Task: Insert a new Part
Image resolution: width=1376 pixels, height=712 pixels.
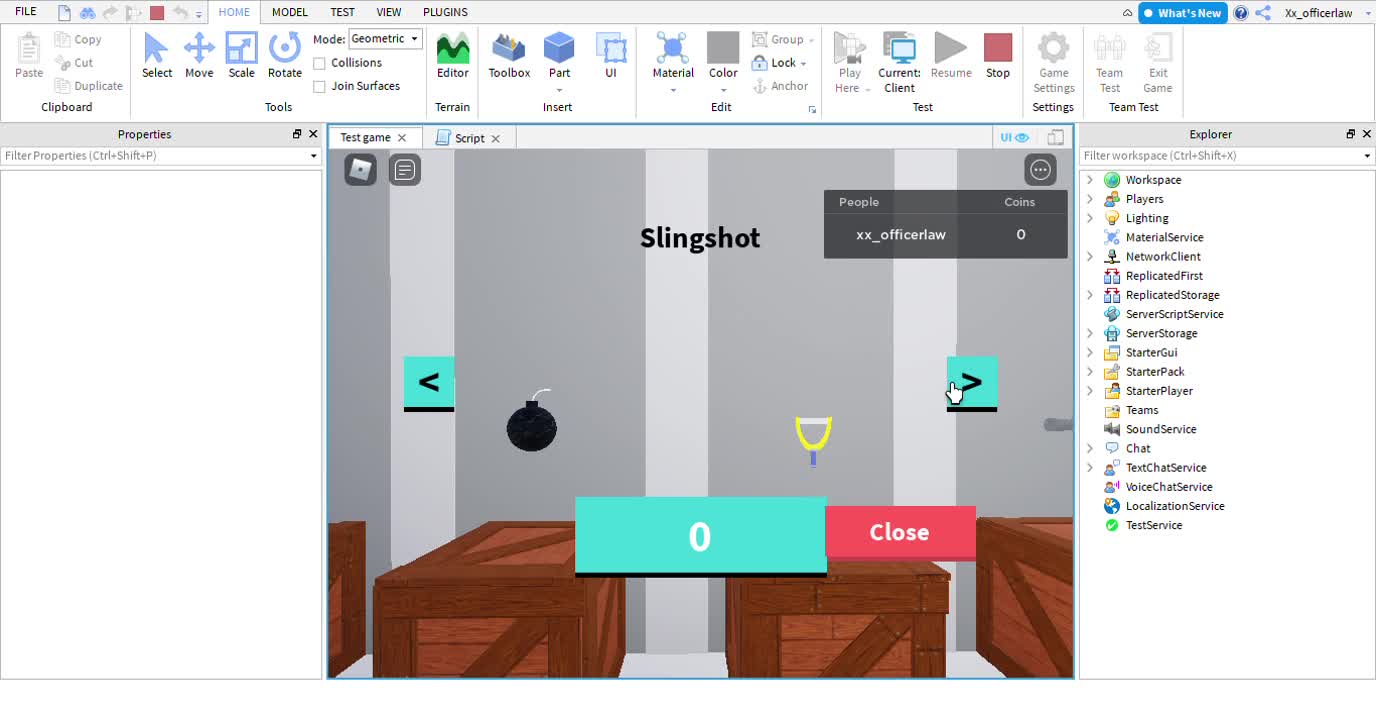Action: pyautogui.click(x=558, y=55)
